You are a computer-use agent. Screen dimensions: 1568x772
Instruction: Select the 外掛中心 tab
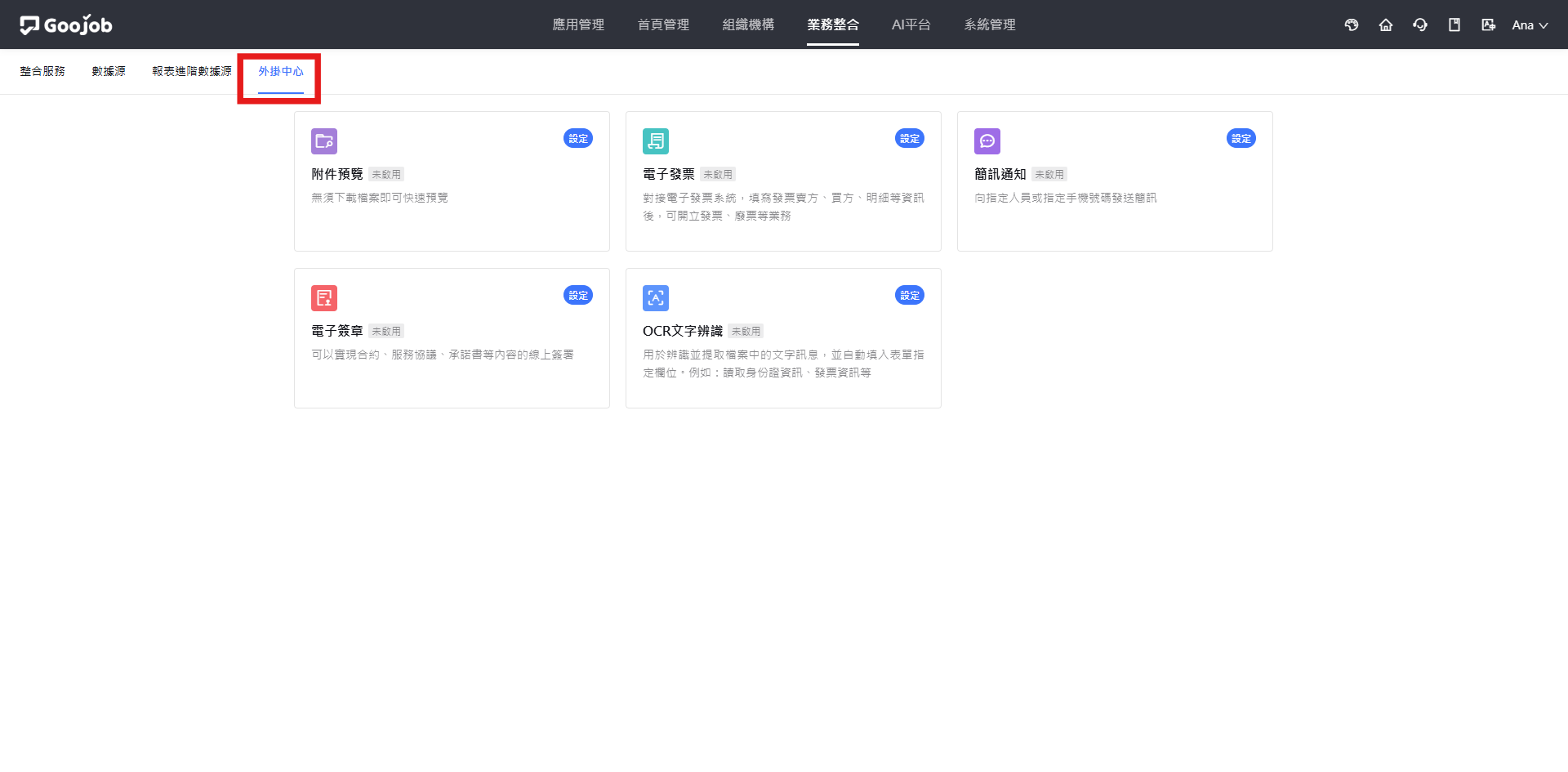point(281,71)
